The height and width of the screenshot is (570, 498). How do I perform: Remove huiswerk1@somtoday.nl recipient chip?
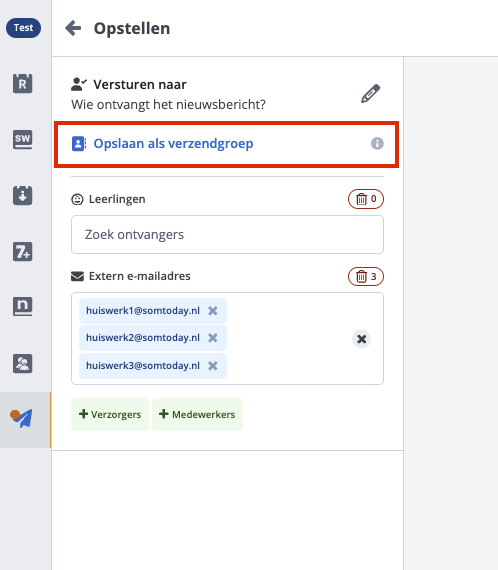(213, 311)
